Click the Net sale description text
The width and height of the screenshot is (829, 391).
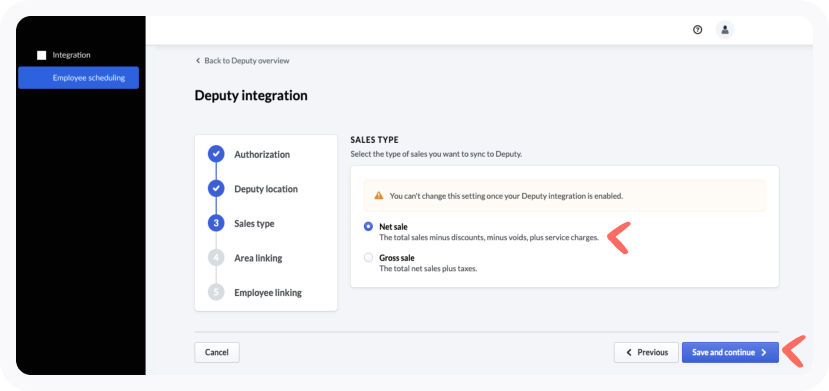tap(489, 238)
